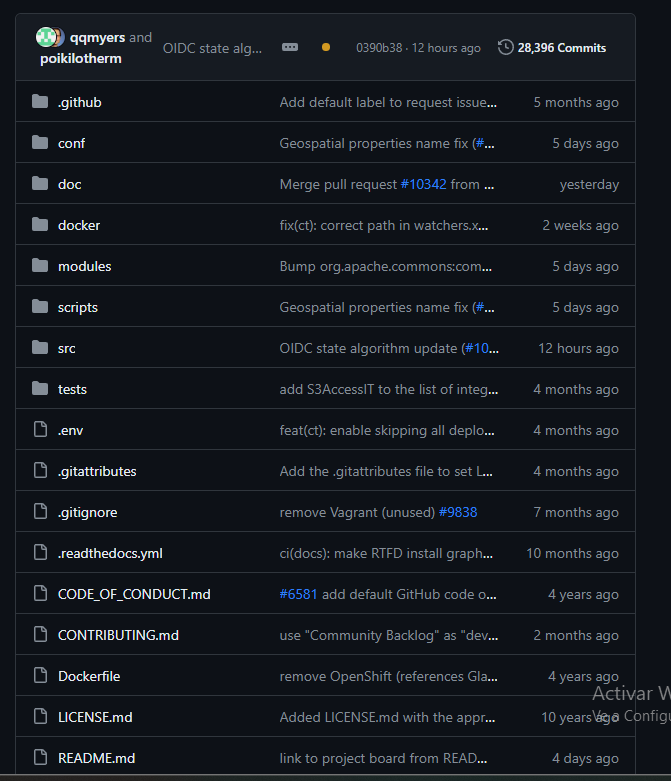Viewport: 671px width, 781px height.
Task: Click the qqmyers avatar image
Action: point(46,37)
